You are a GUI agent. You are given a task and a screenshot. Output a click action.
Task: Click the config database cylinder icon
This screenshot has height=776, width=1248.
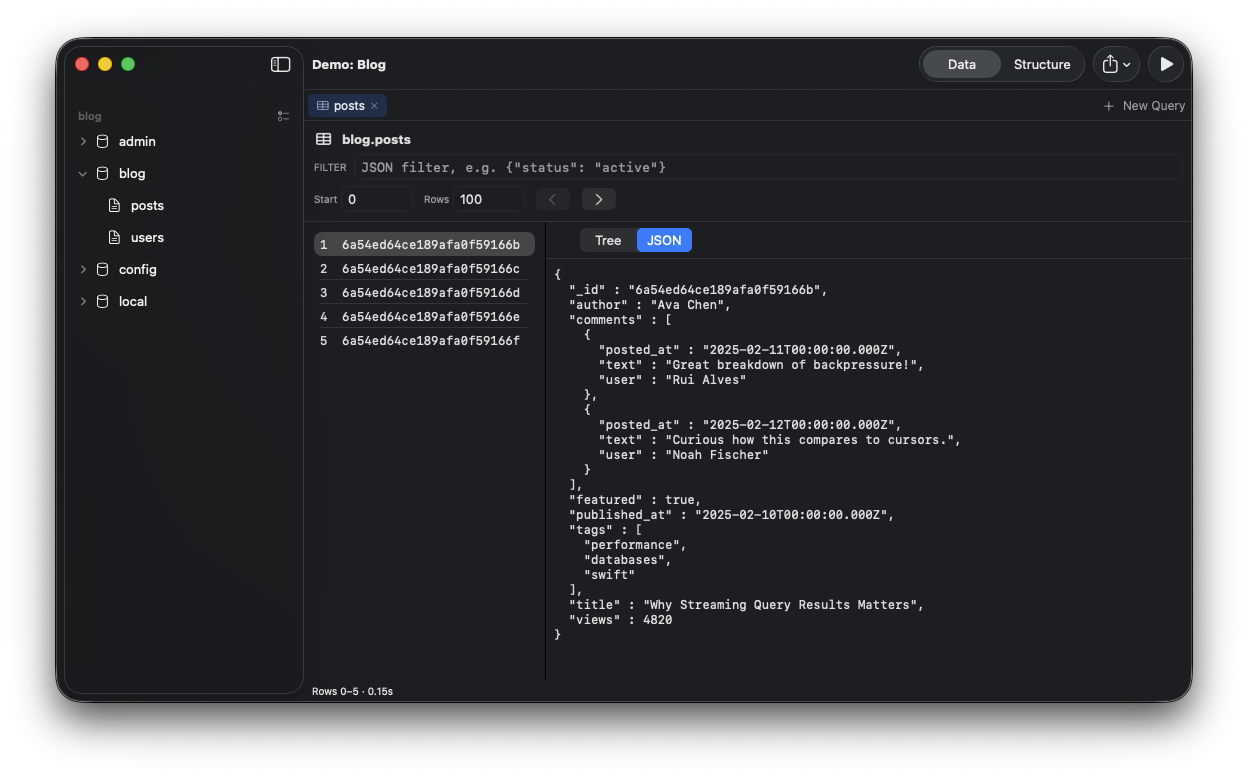click(x=102, y=270)
